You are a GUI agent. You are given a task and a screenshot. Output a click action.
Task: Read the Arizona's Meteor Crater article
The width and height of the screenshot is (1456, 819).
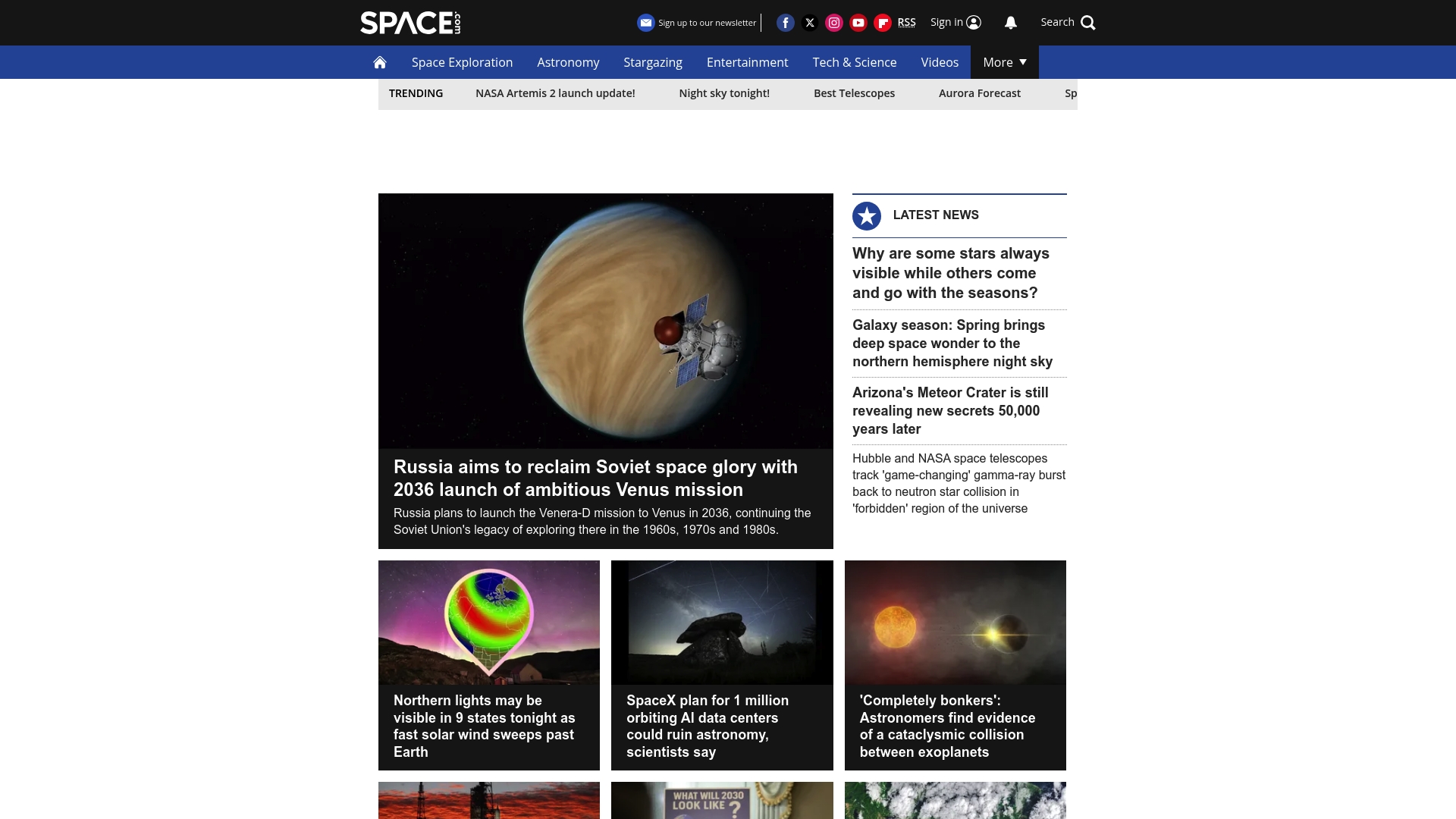tap(950, 410)
